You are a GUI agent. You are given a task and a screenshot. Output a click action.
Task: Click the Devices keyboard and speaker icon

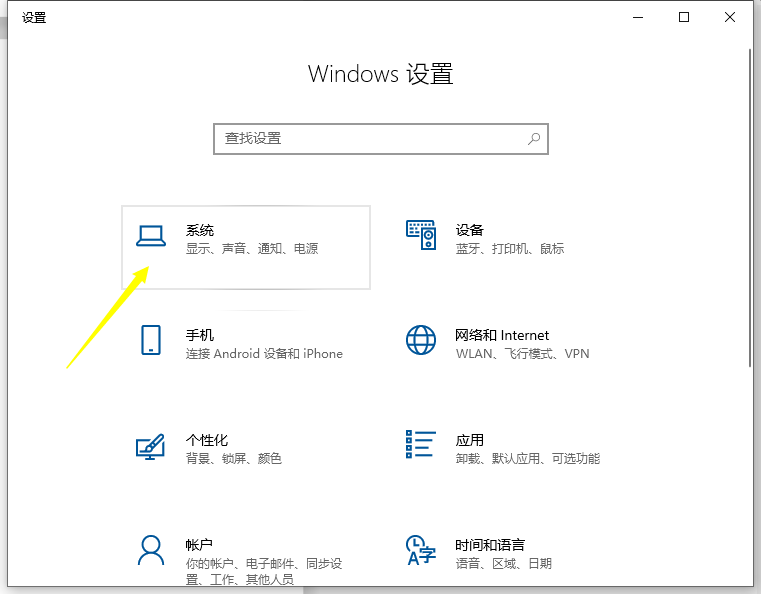tap(421, 235)
